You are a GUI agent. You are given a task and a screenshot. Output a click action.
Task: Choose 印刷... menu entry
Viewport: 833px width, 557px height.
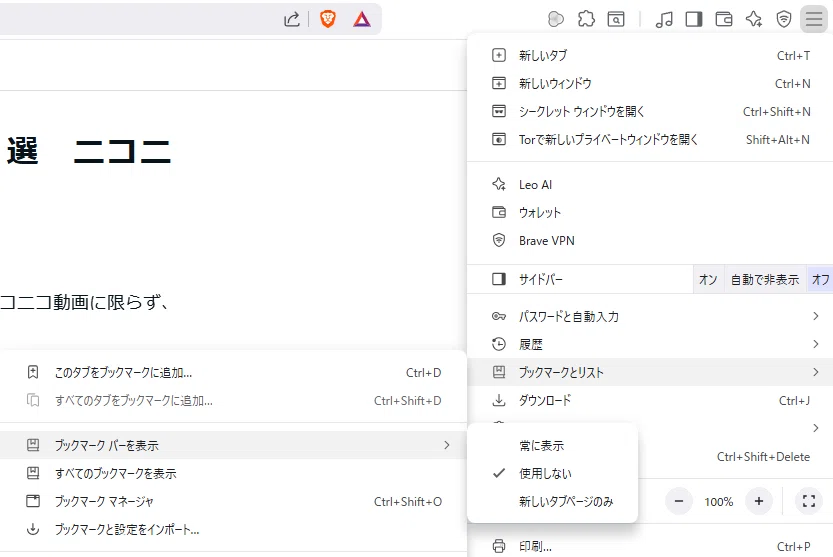point(650,546)
